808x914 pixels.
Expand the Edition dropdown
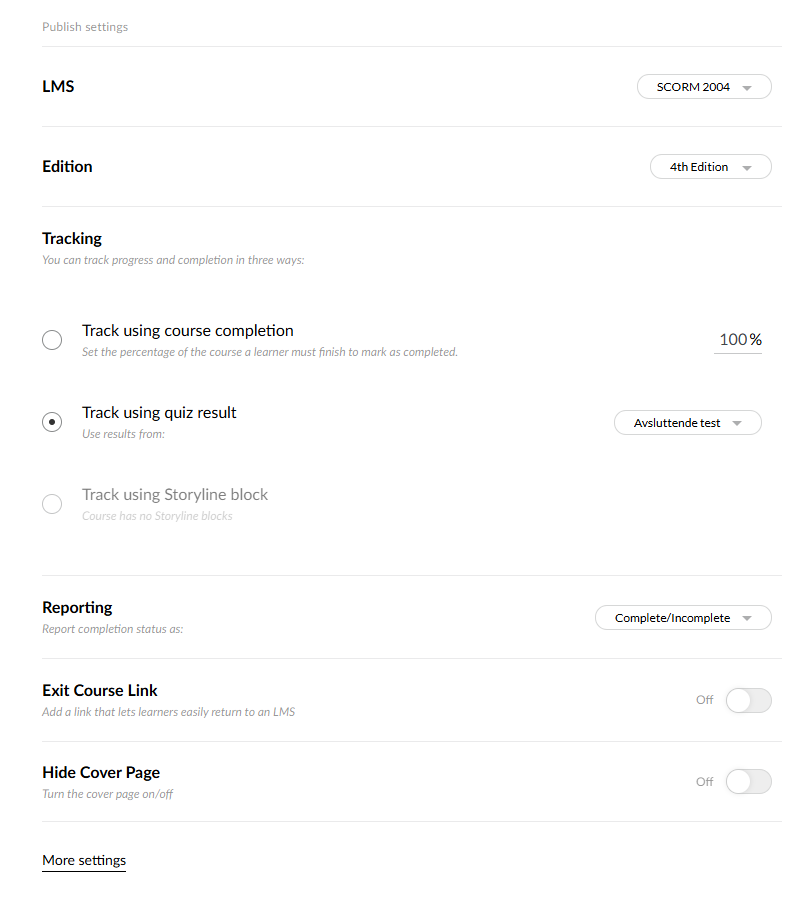tap(700, 167)
